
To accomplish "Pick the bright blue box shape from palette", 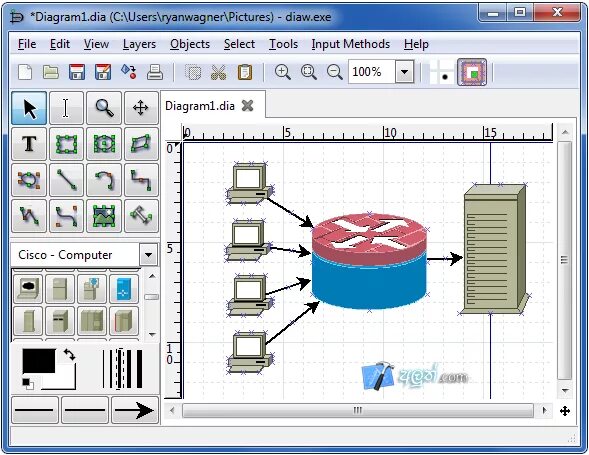I will coord(124,289).
